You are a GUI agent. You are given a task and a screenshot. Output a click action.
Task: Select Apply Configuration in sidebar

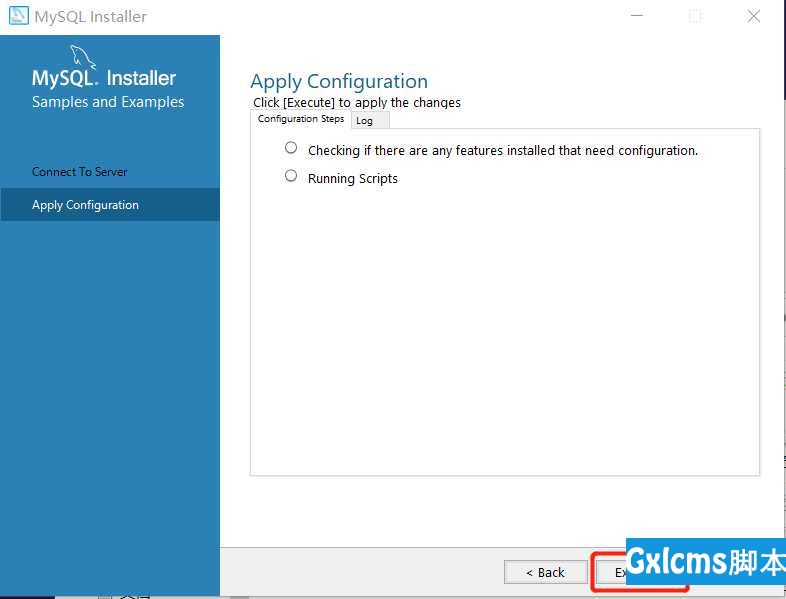(x=110, y=205)
